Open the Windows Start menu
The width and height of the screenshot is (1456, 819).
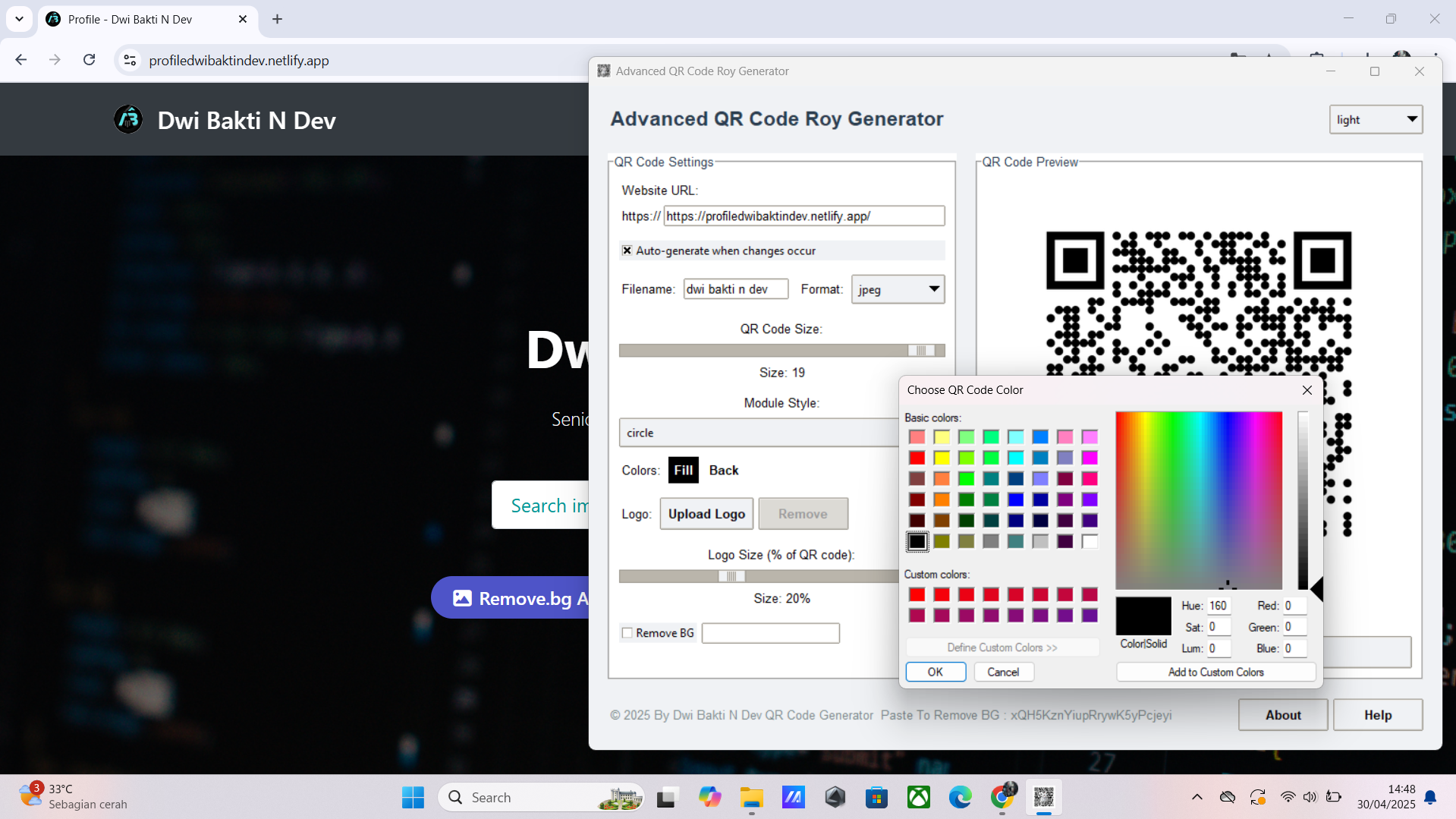click(413, 797)
